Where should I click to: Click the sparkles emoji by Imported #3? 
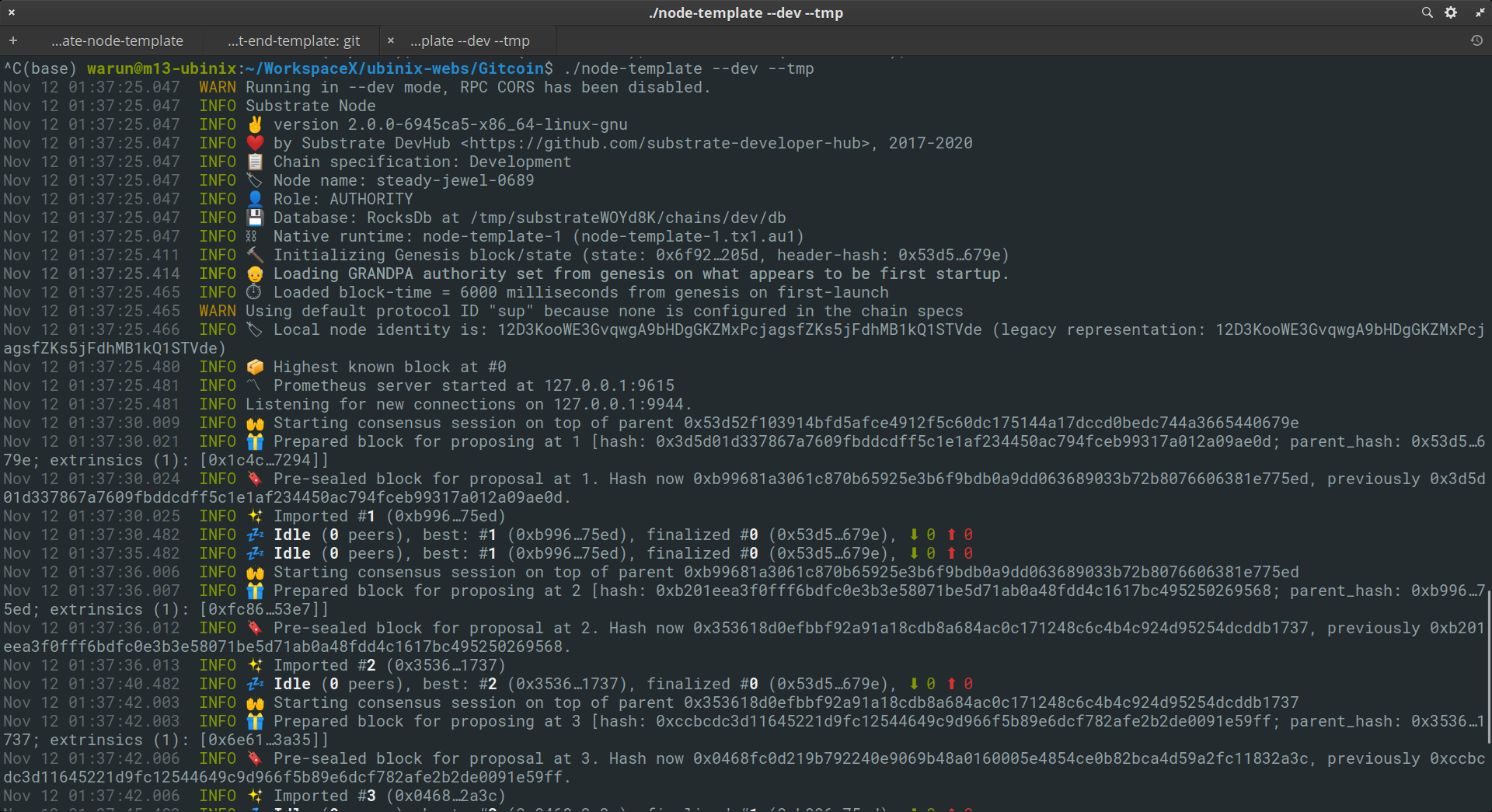click(x=255, y=796)
